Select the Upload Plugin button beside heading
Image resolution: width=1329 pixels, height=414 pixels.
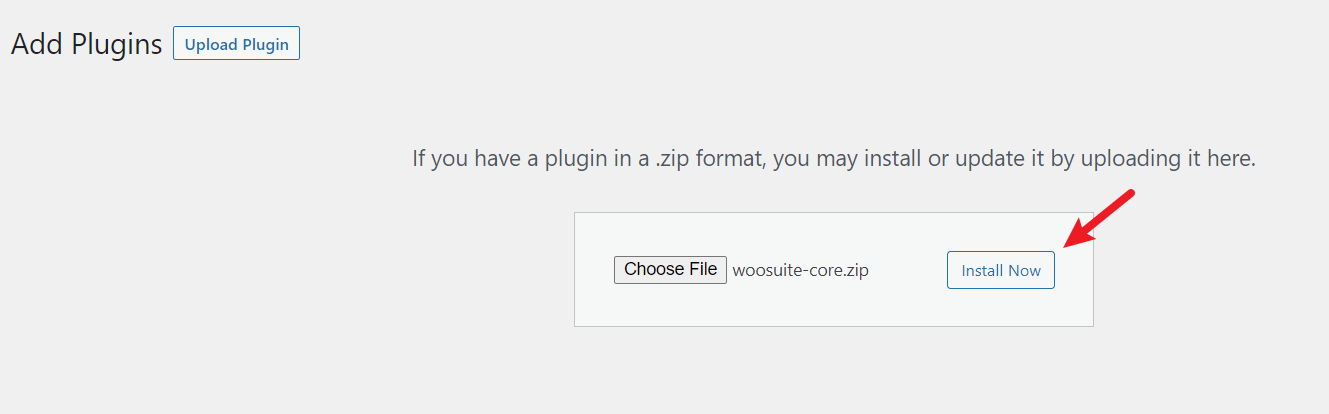[x=236, y=45]
